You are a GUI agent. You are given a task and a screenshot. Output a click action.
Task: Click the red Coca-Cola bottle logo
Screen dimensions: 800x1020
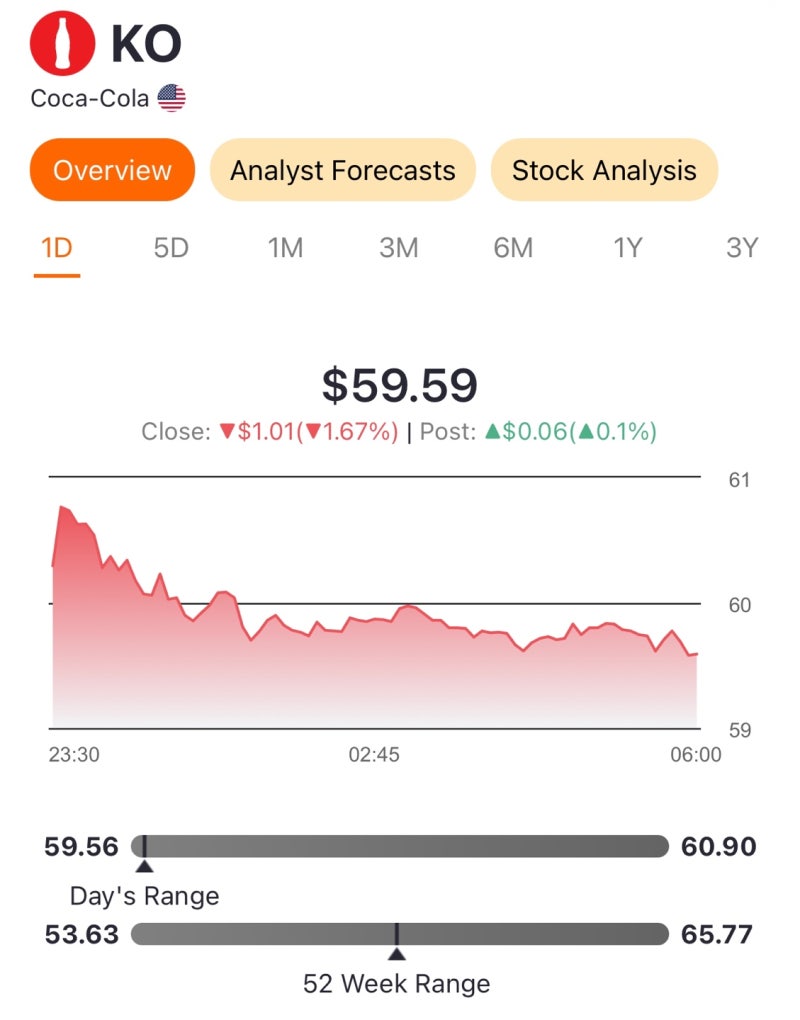(x=62, y=45)
